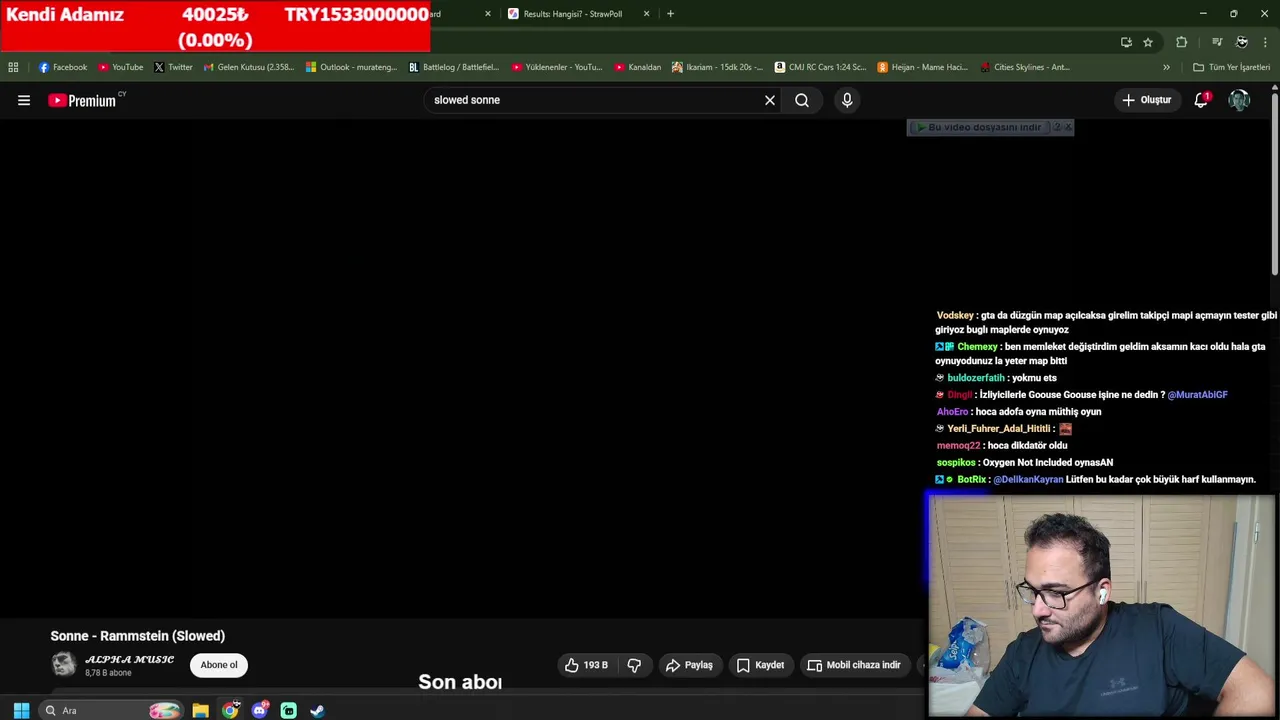Open Discord from the taskbar

260,710
